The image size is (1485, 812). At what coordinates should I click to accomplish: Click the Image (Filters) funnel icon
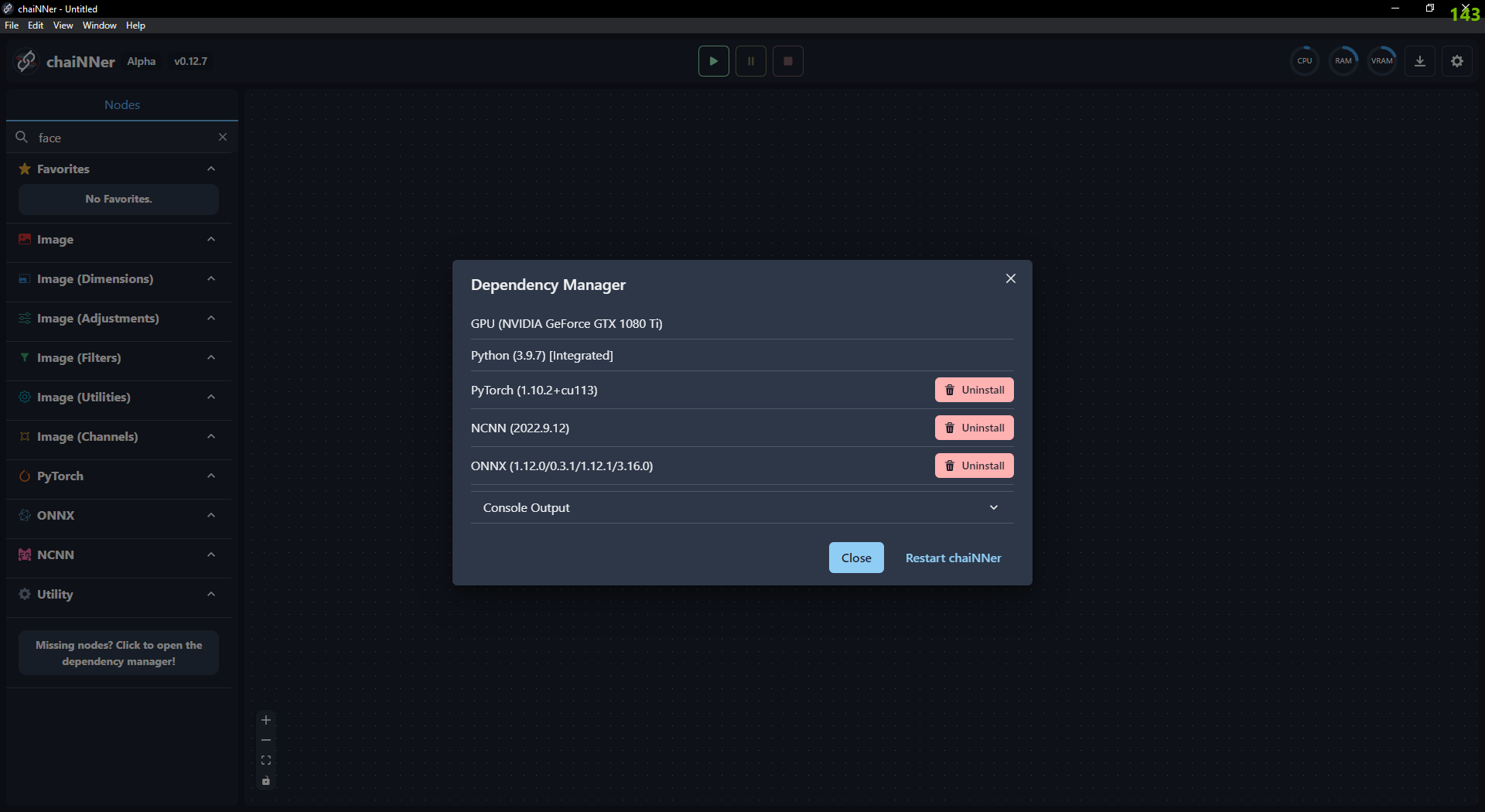[x=24, y=357]
